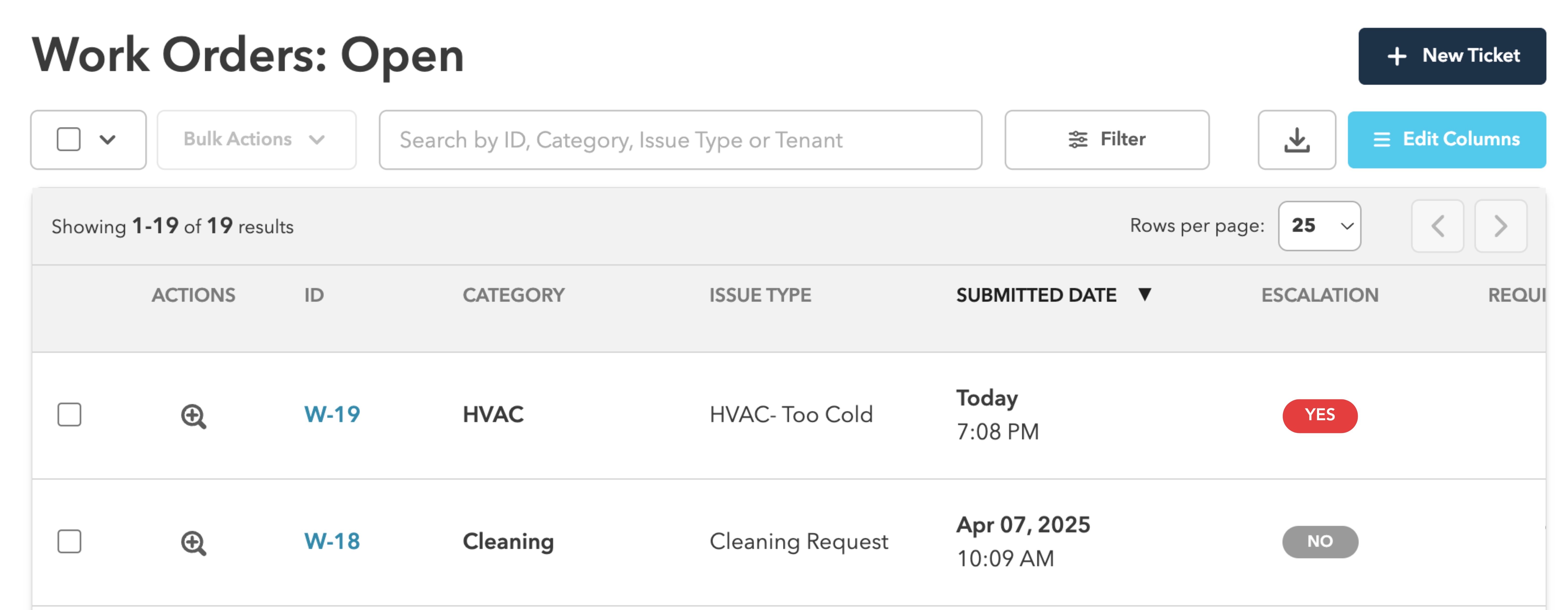Select the W-18 row checkbox
The width and height of the screenshot is (1568, 610).
point(69,541)
